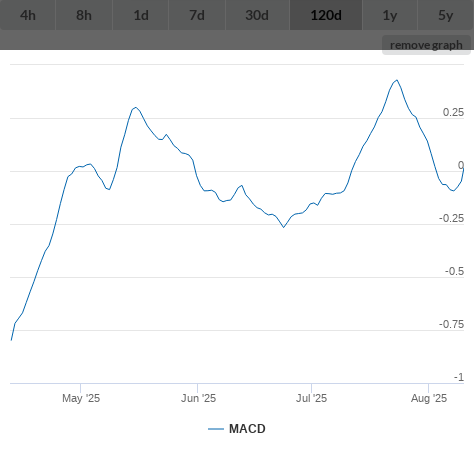Click the May '25 axis label
The width and height of the screenshot is (474, 455).
tap(81, 398)
